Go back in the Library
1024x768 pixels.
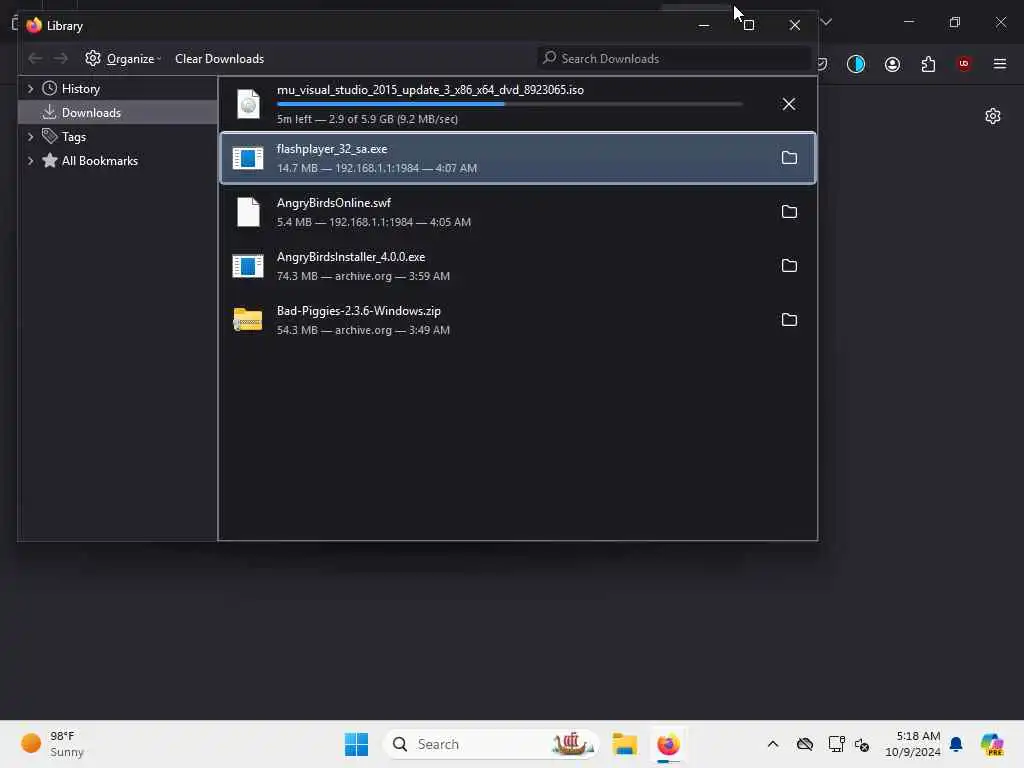coord(35,59)
